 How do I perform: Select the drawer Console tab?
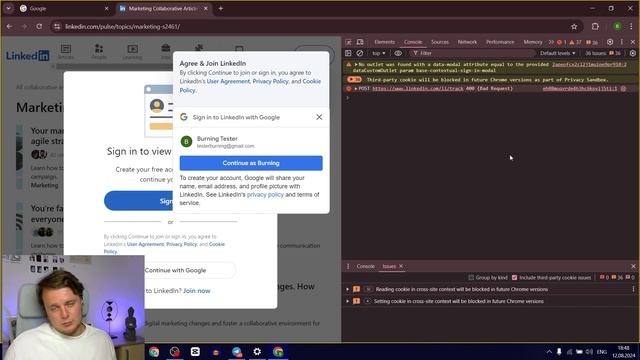coord(365,266)
